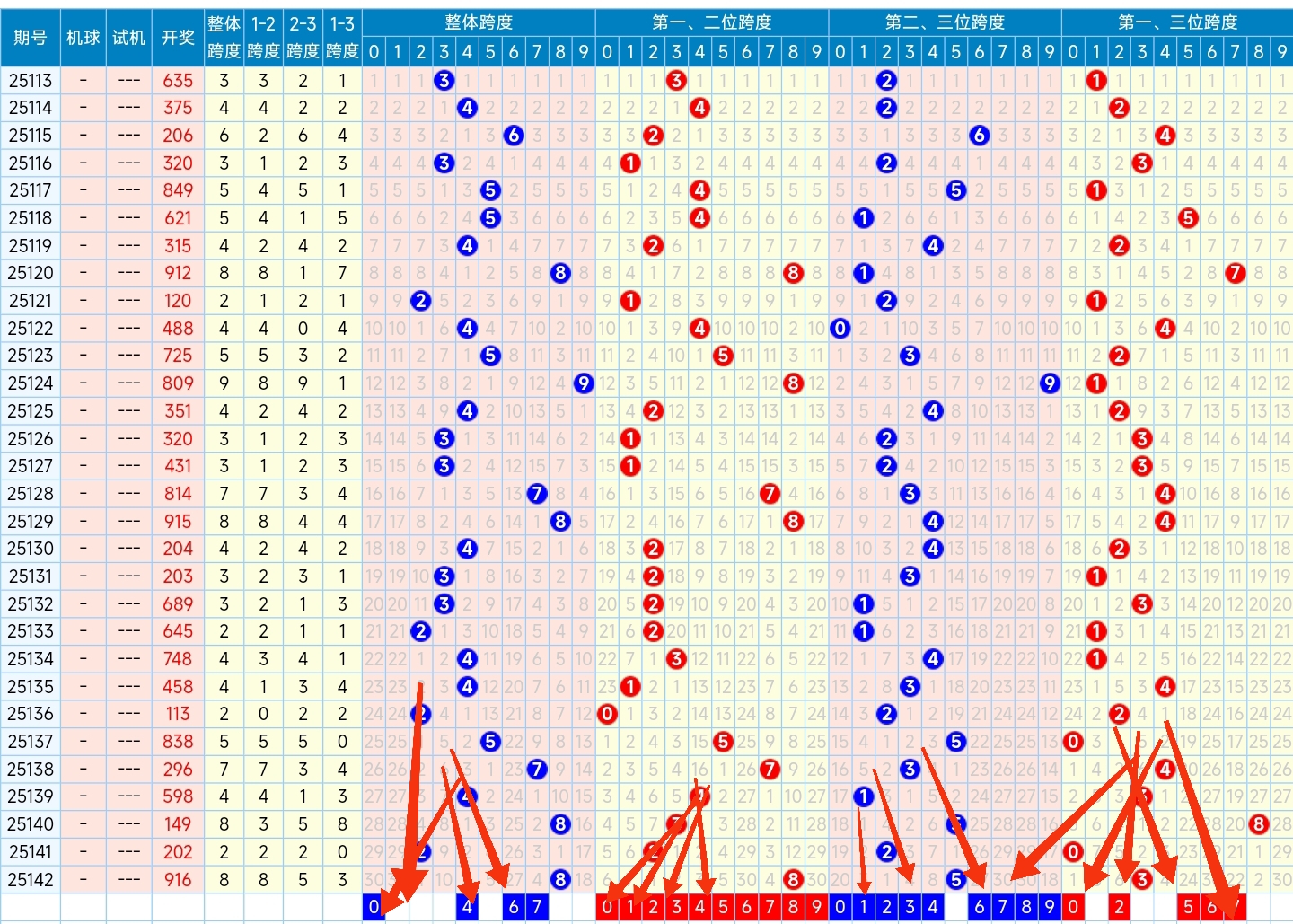
Task: Select issue number 25135
Action: click(31, 687)
